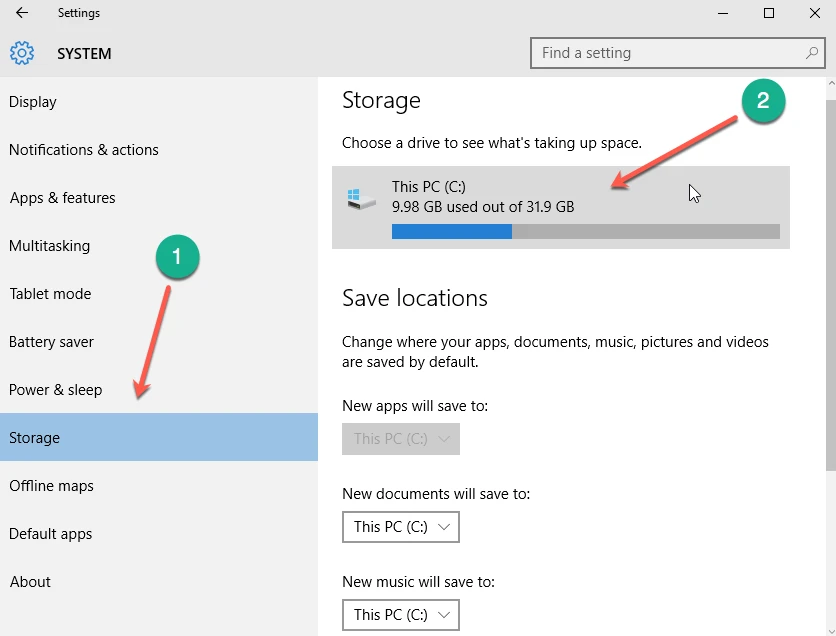Open Display settings
Image resolution: width=836 pixels, height=636 pixels.
(33, 102)
